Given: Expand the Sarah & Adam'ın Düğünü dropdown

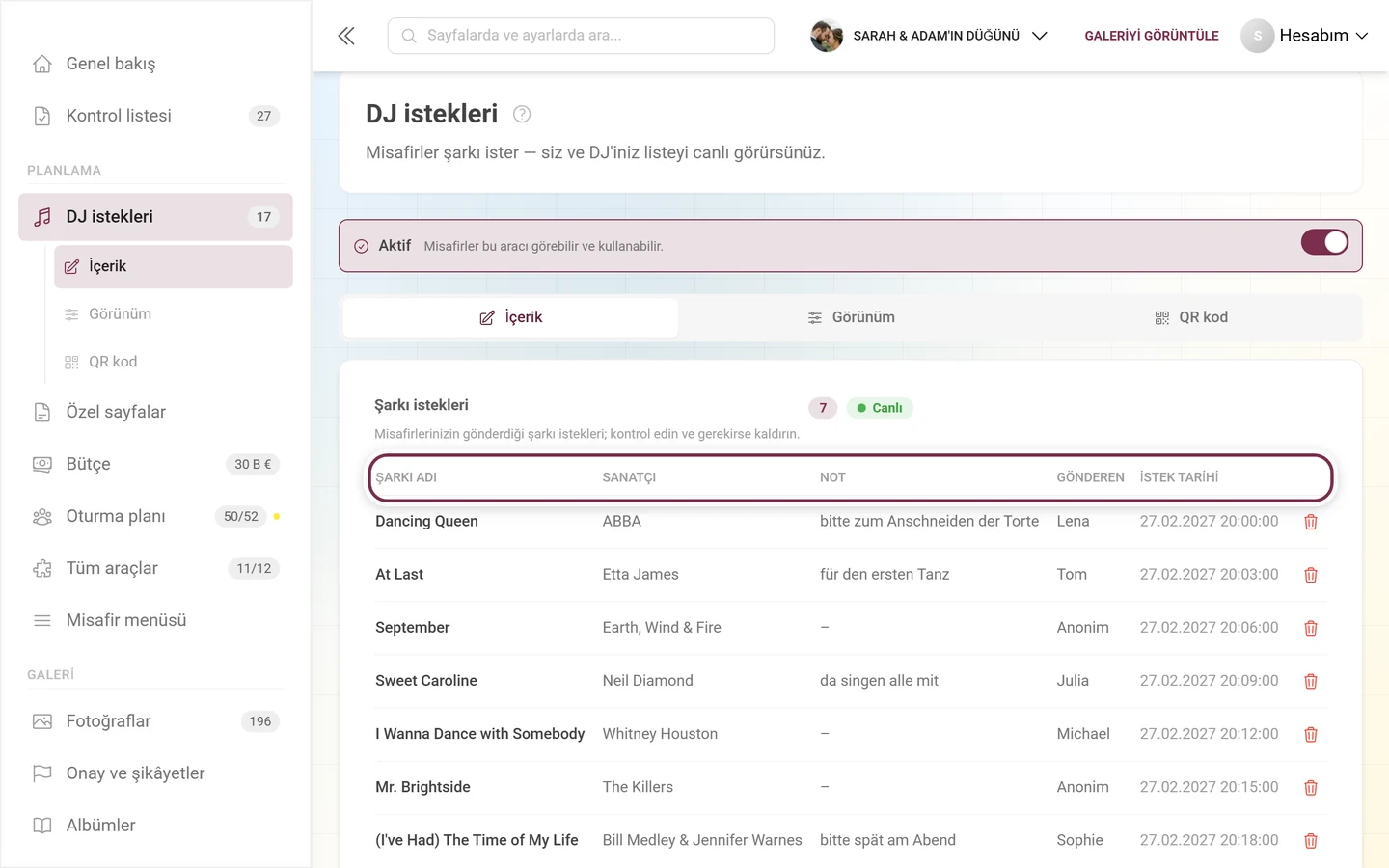Looking at the screenshot, I should coord(929,36).
